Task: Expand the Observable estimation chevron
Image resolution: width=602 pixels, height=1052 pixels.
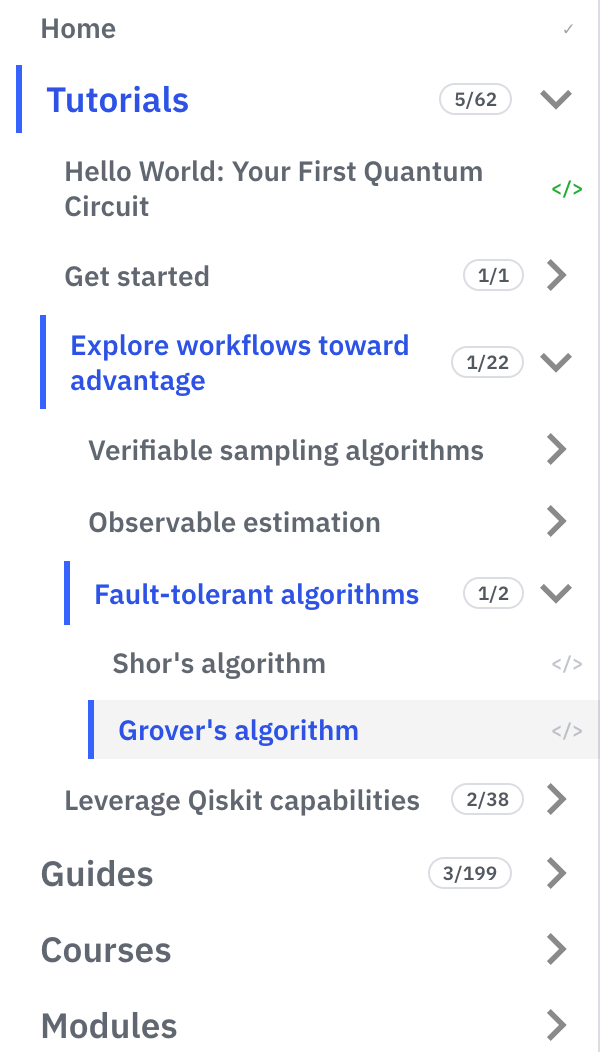Action: click(x=556, y=522)
